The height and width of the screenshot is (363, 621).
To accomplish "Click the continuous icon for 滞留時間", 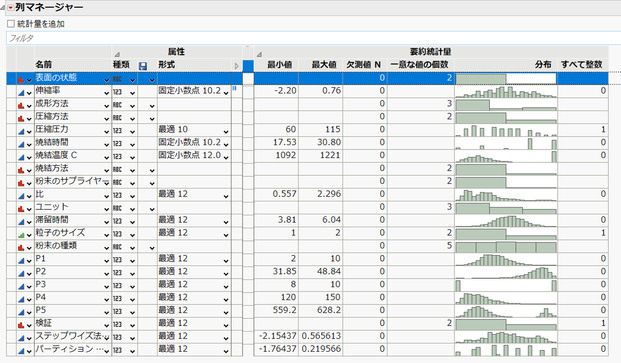I will pos(21,221).
